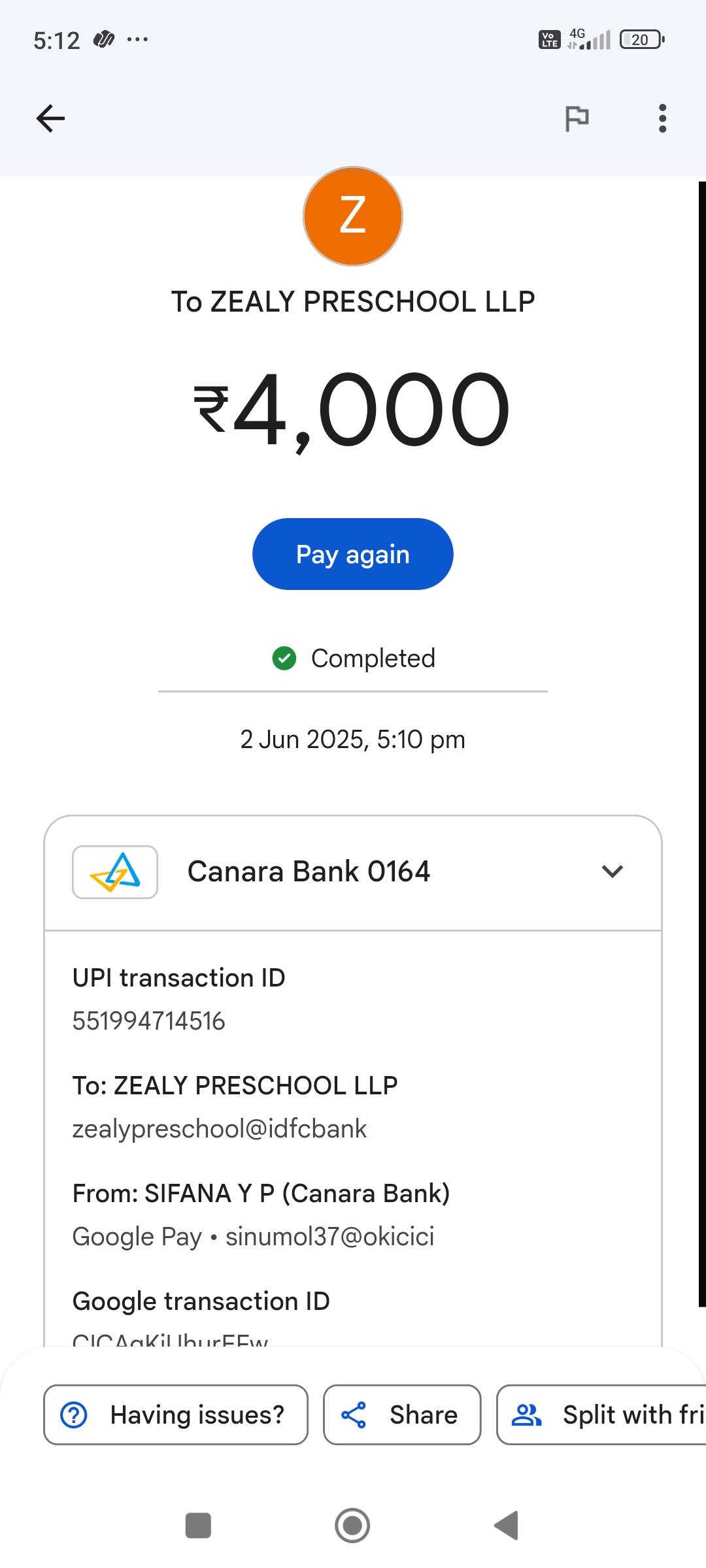706x1568 pixels.
Task: Tap the orange Z recipient avatar
Action: click(x=353, y=216)
